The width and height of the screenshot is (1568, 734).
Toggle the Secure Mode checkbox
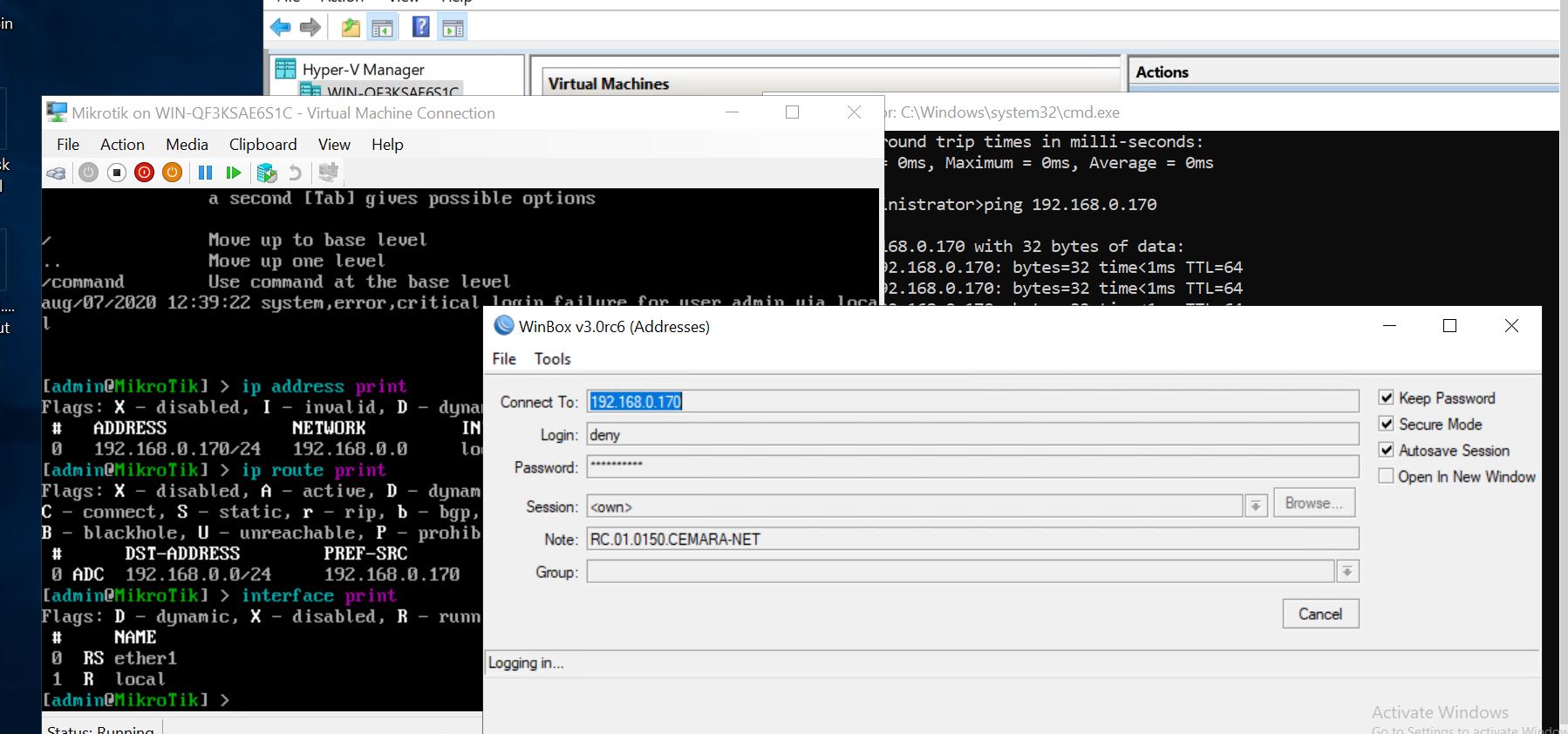pyautogui.click(x=1387, y=424)
